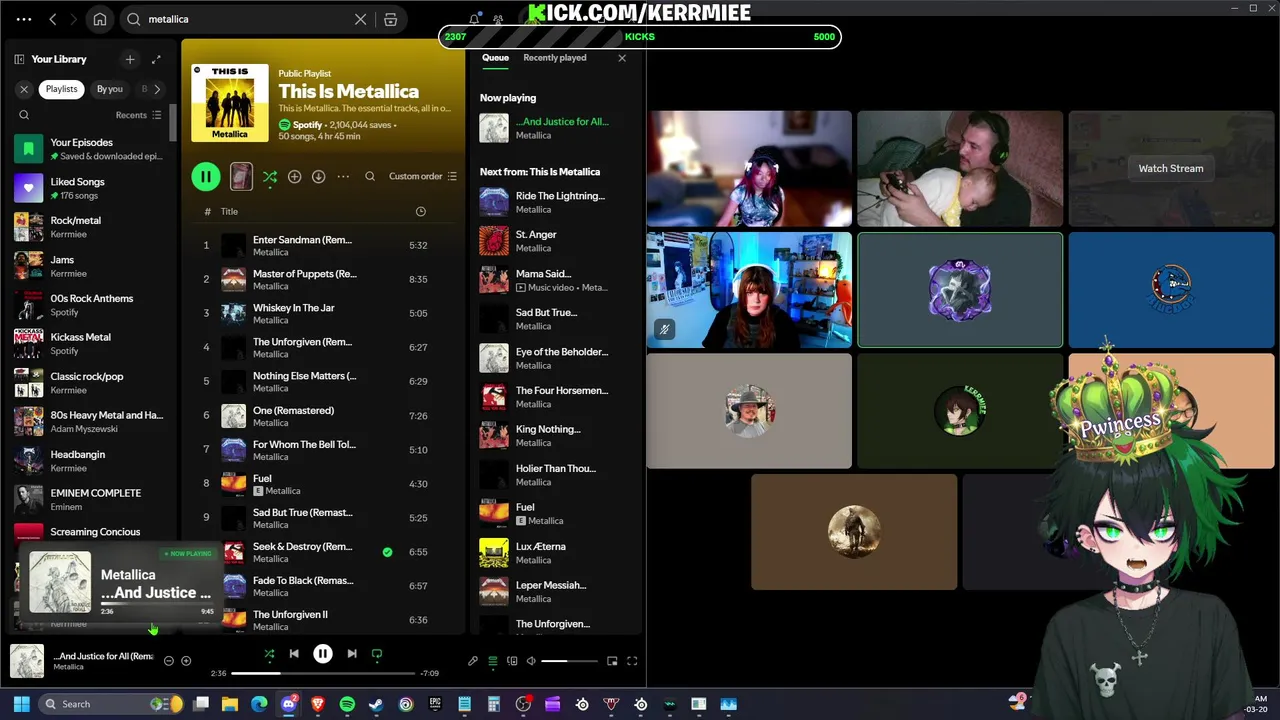Adjust the volume slider

569,661
